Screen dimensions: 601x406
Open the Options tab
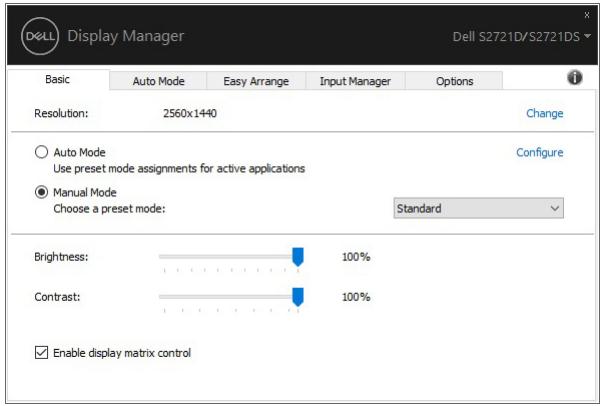click(x=454, y=81)
